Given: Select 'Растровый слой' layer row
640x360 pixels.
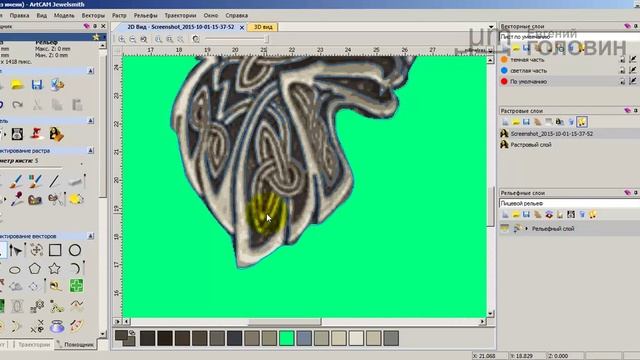Looking at the screenshot, I should pos(569,144).
